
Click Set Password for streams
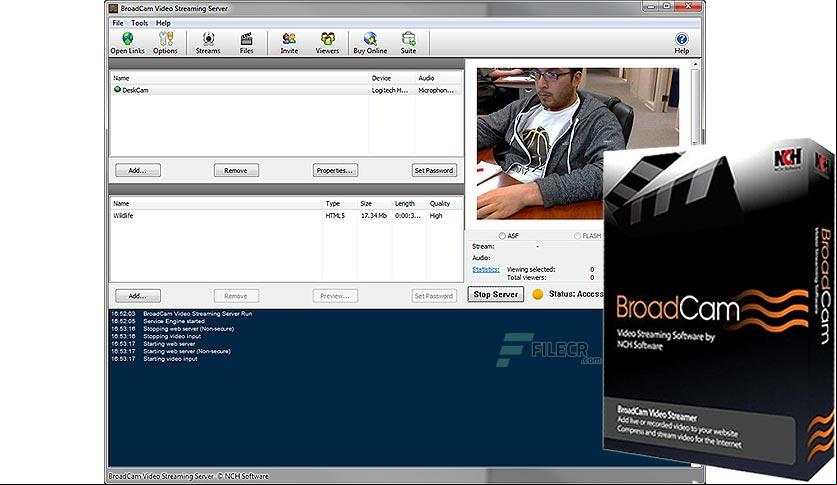pyautogui.click(x=434, y=170)
